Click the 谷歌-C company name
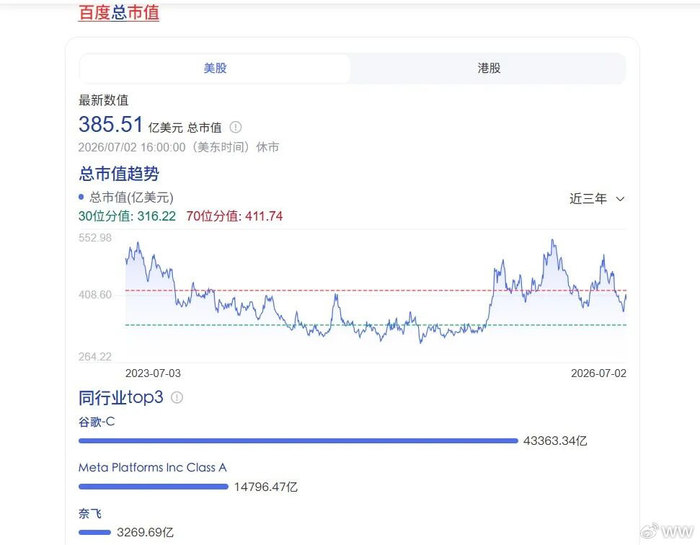Viewport: 700px width, 545px height. [96, 422]
